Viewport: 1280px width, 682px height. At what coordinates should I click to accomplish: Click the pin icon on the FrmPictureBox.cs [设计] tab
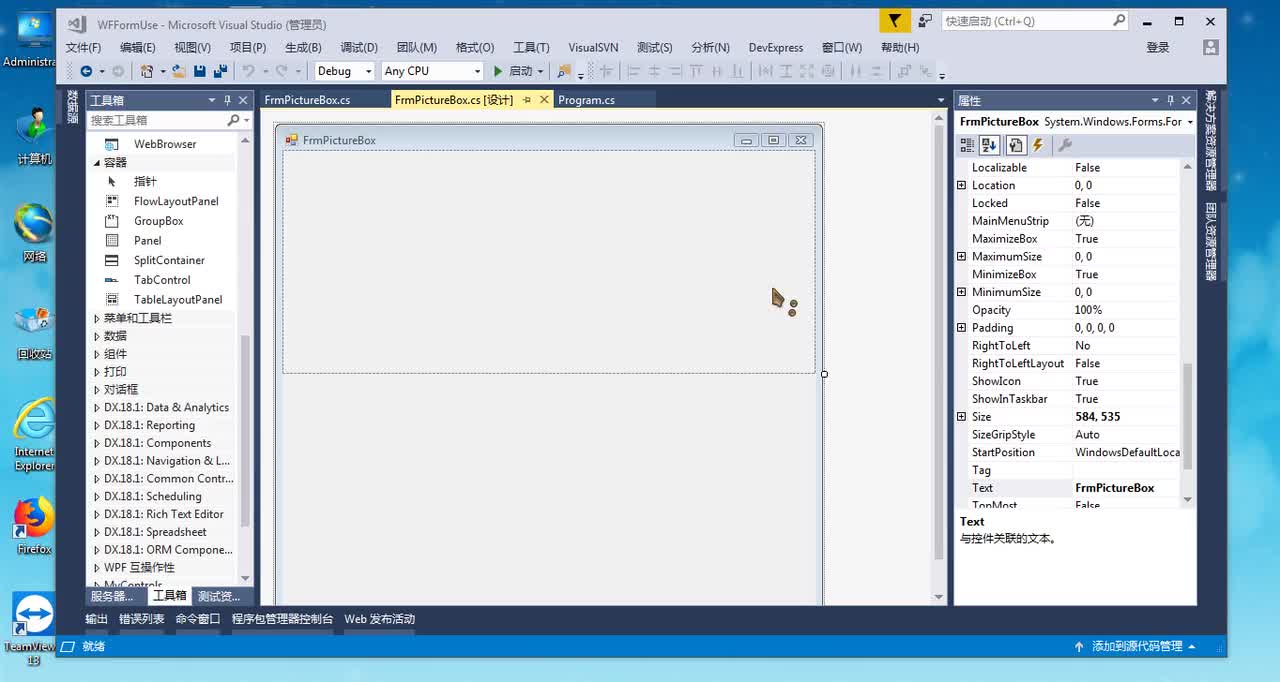(527, 100)
